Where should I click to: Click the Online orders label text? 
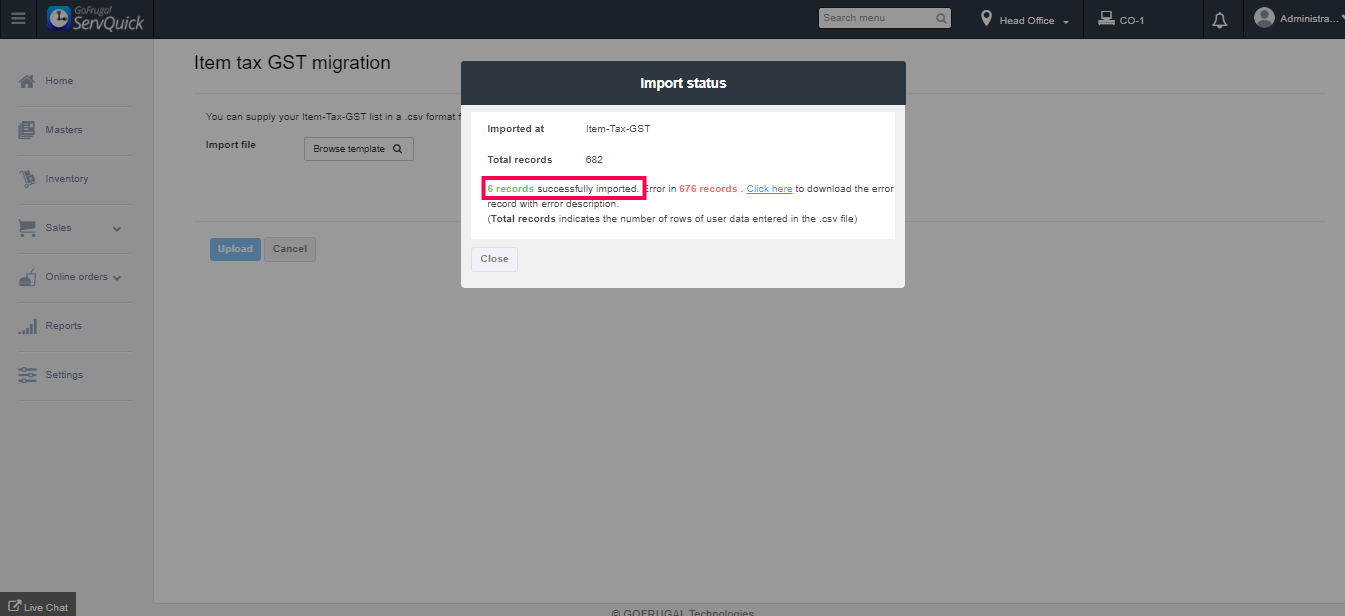click(76, 277)
